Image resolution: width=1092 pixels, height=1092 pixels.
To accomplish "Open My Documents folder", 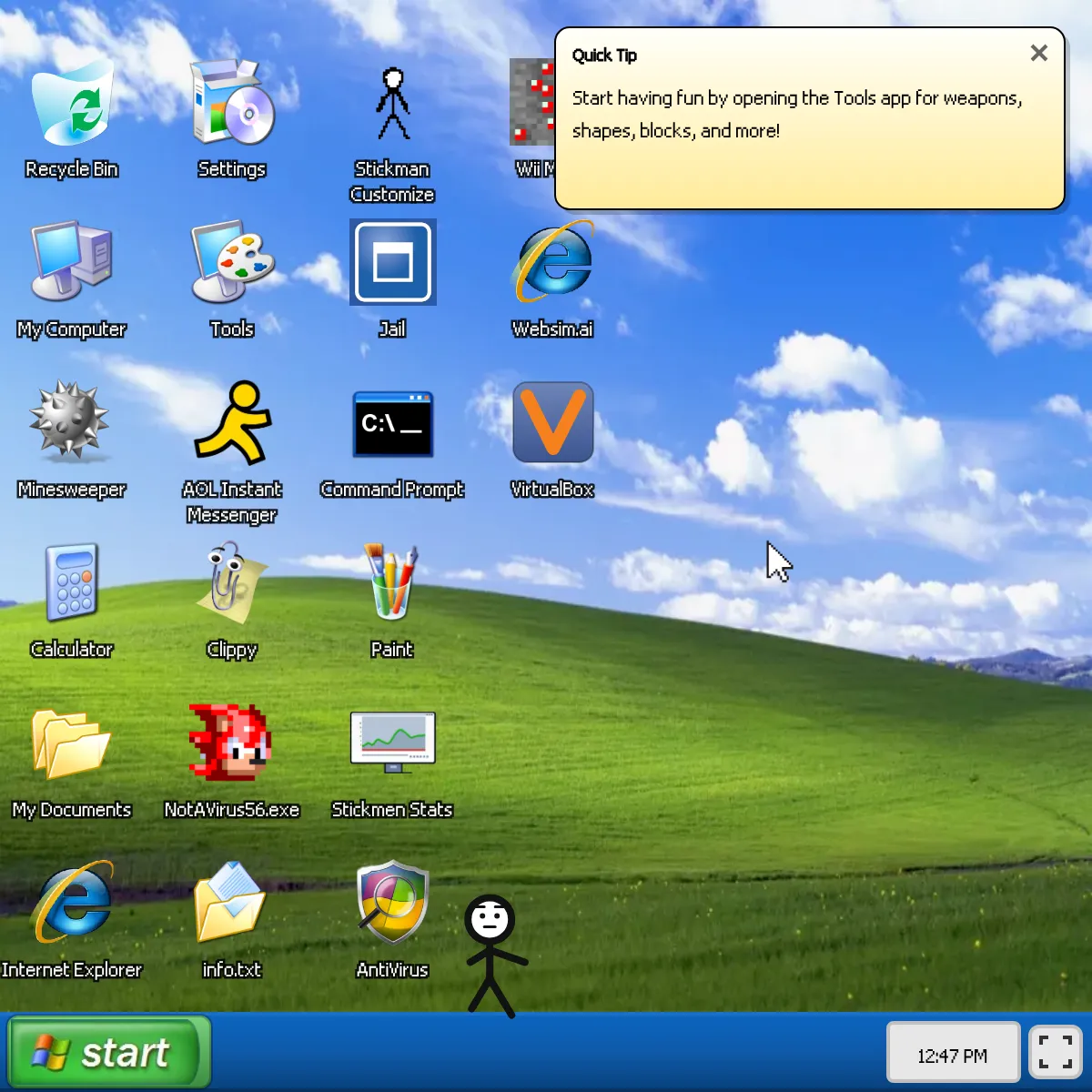I will coord(72,743).
